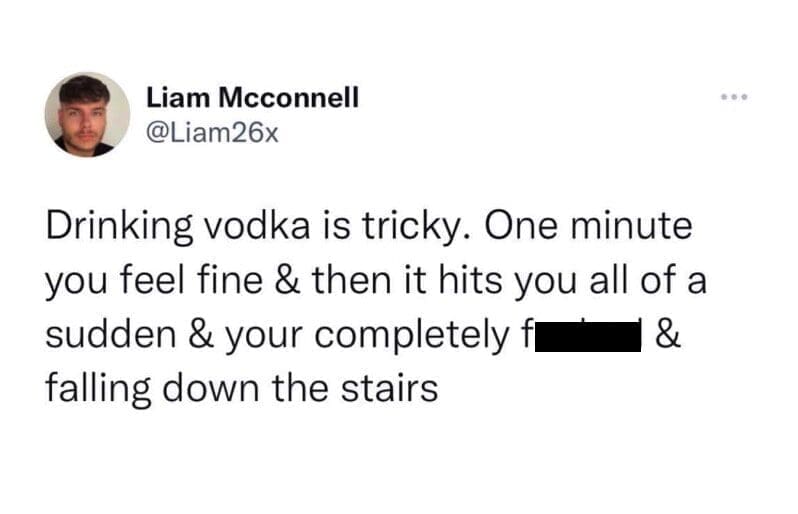
Task: Click the @Liam26x handle
Action: tap(204, 131)
